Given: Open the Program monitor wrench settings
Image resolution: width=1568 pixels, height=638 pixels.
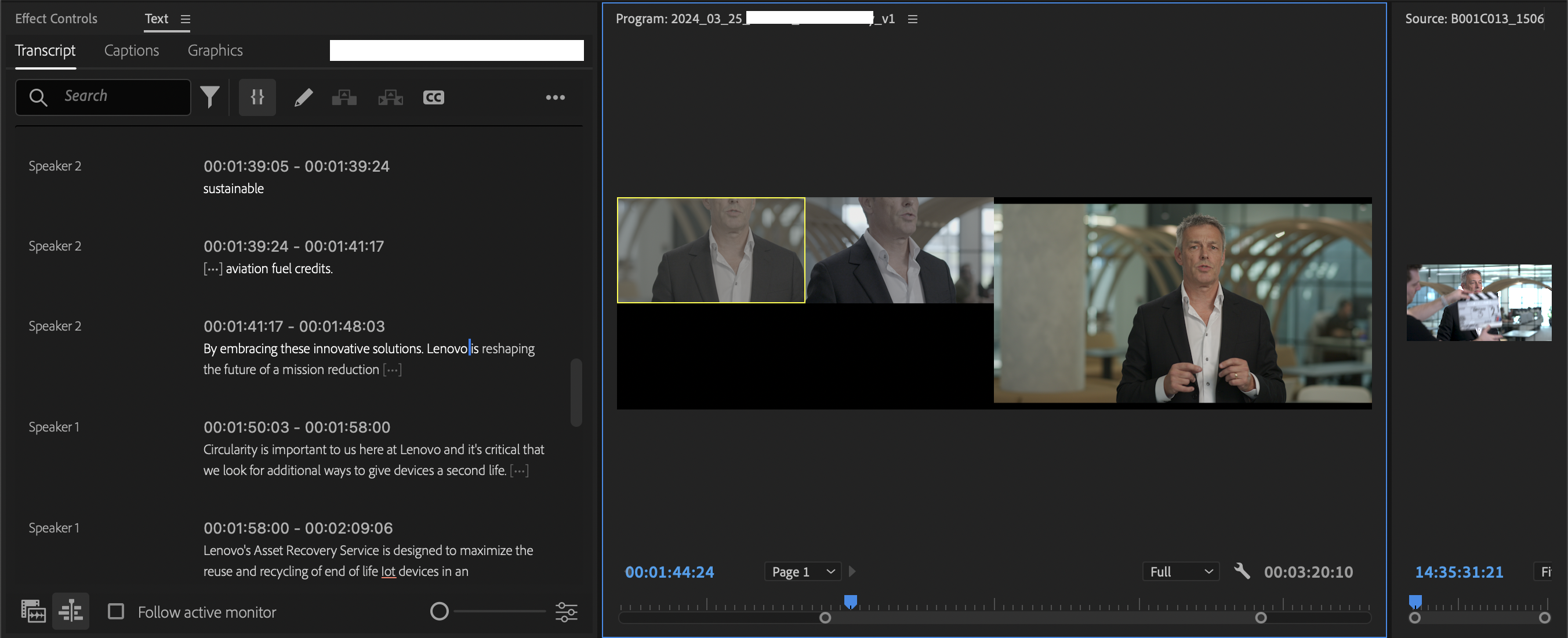Looking at the screenshot, I should tap(1242, 571).
